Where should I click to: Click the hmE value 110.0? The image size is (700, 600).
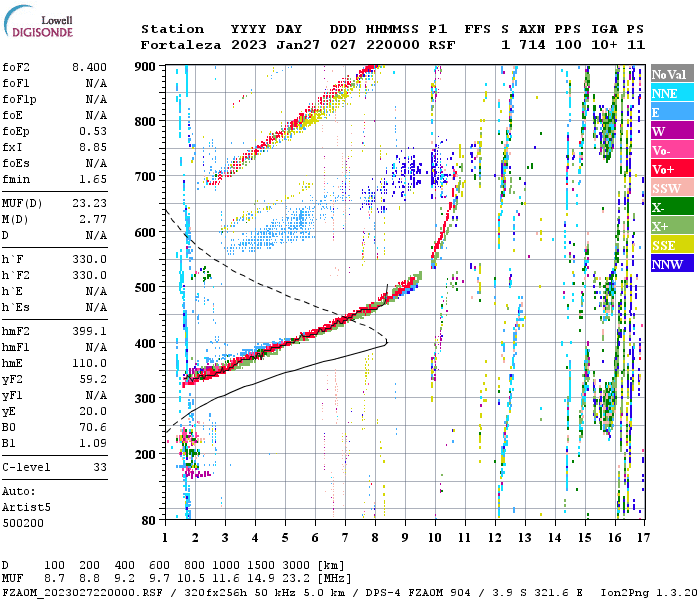89,363
